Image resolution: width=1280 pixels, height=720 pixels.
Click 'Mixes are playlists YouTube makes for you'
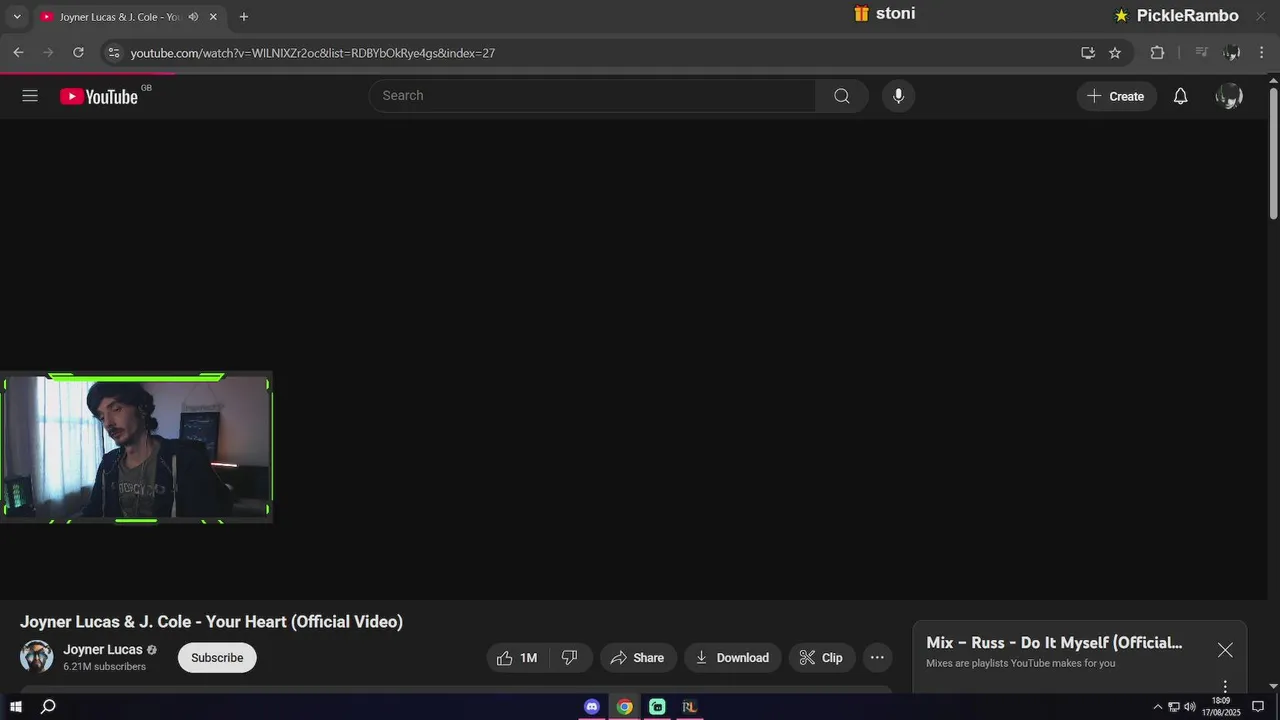pos(1020,664)
